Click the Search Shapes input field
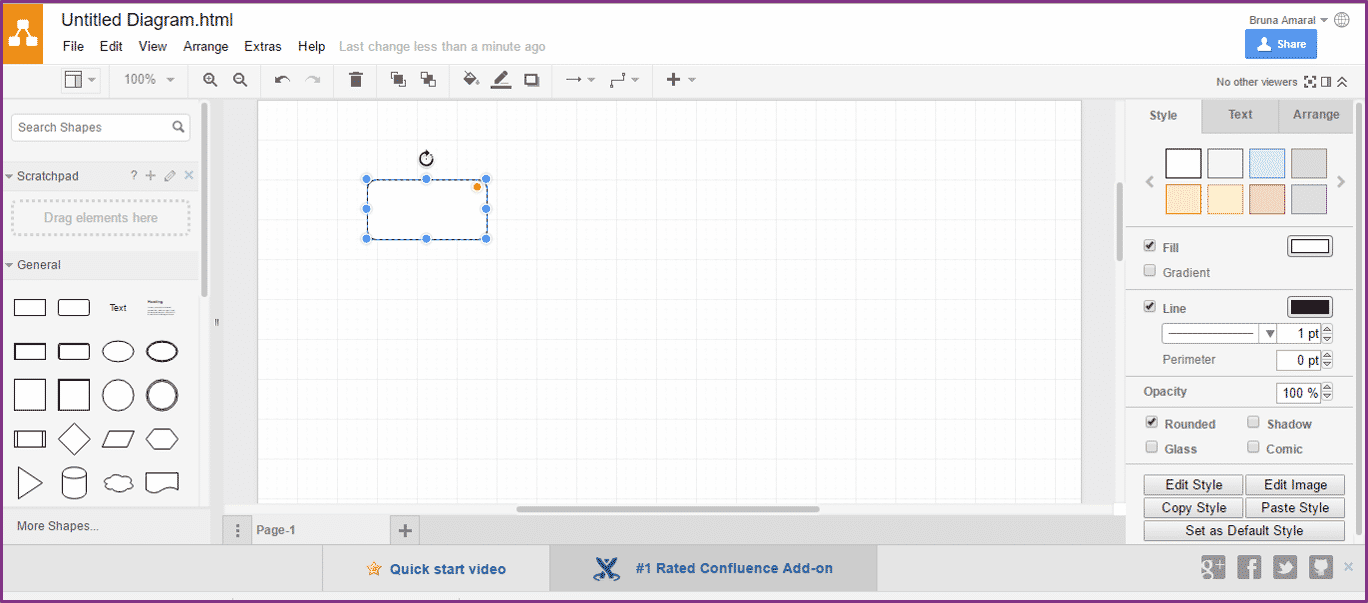Screen dimensions: 1368x603 [x=92, y=127]
